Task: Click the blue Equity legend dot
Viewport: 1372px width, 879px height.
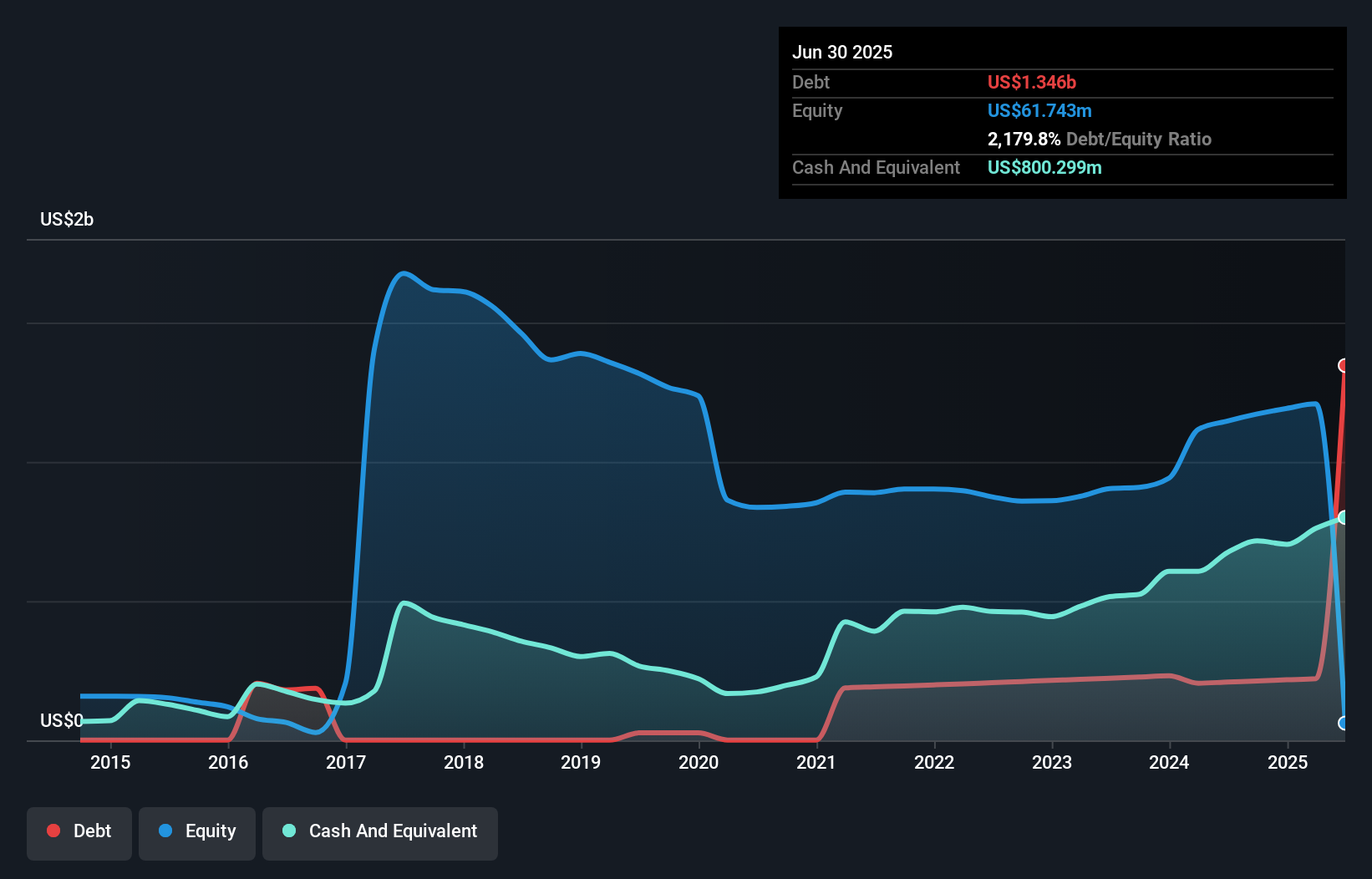Action: click(x=166, y=831)
